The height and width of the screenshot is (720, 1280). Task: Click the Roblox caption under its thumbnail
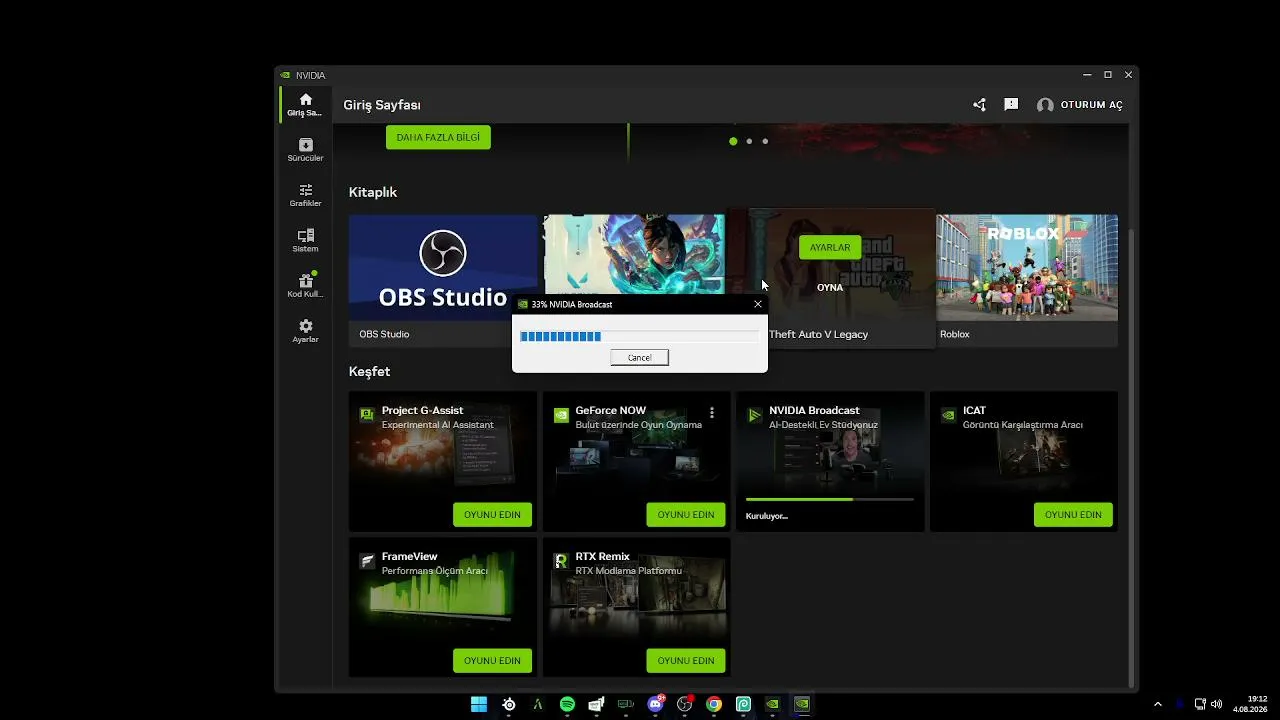point(955,334)
